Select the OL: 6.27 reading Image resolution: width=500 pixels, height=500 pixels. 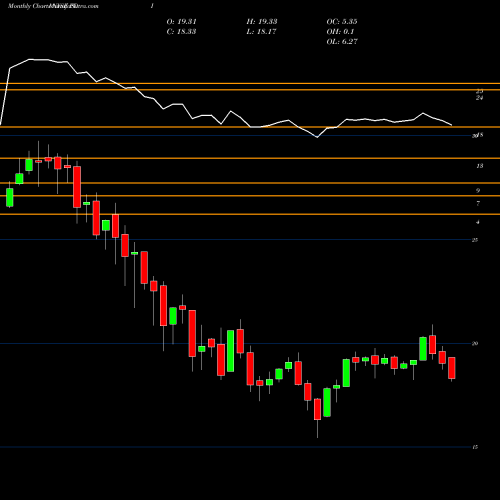[x=342, y=42]
